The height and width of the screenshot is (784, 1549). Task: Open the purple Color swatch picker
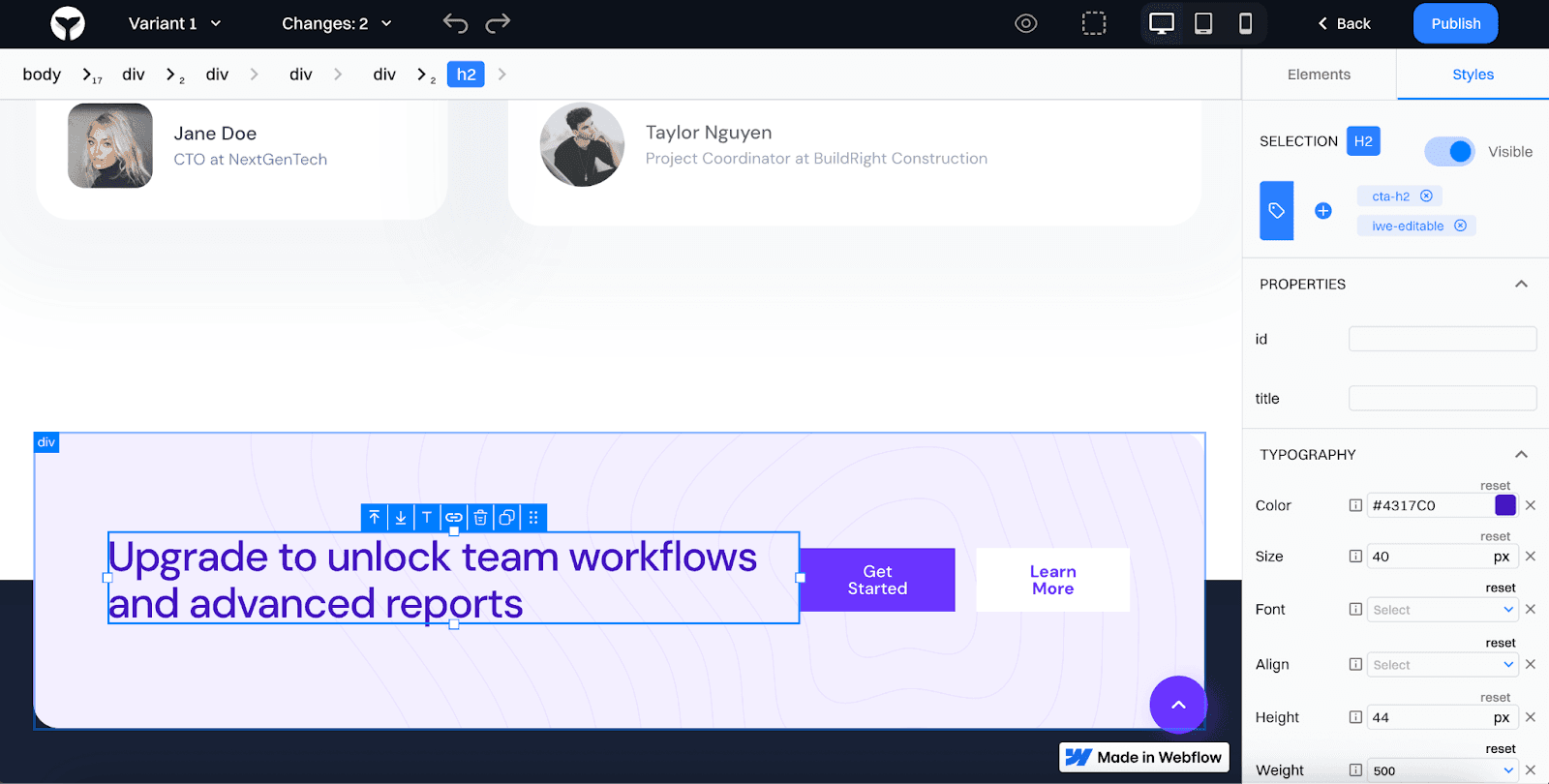(x=1505, y=505)
